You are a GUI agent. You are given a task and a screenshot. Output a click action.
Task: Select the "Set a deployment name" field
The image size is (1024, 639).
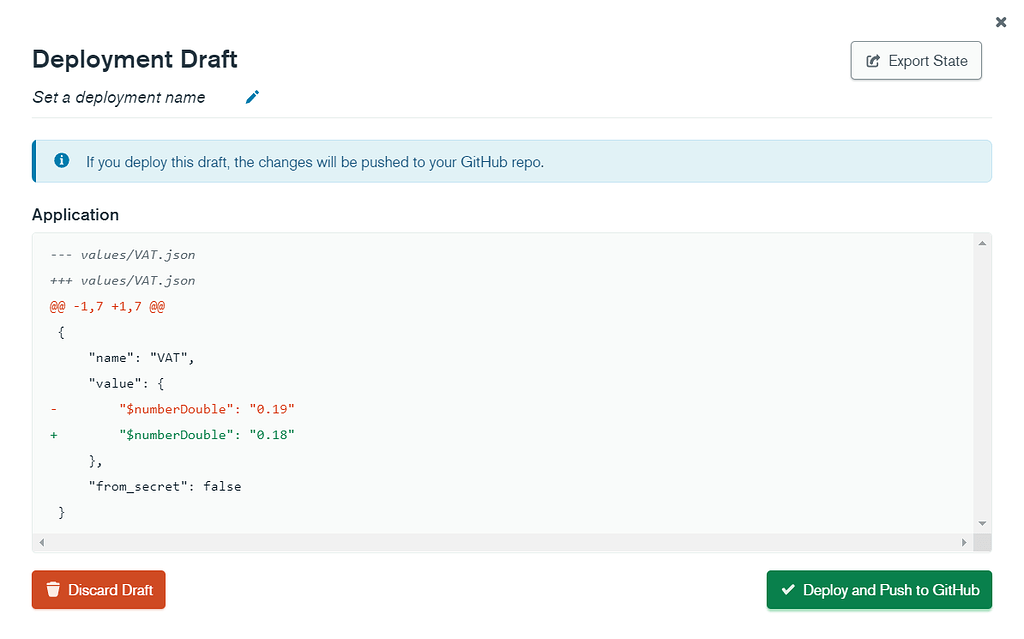point(119,98)
